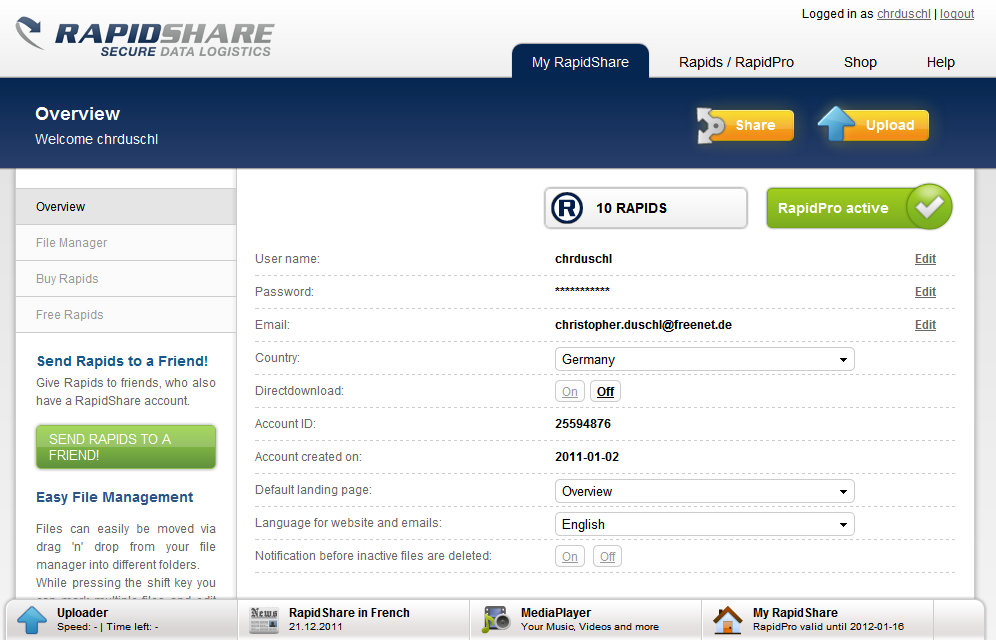
Task: Click the blue Upload arrow icon
Action: tap(836, 124)
